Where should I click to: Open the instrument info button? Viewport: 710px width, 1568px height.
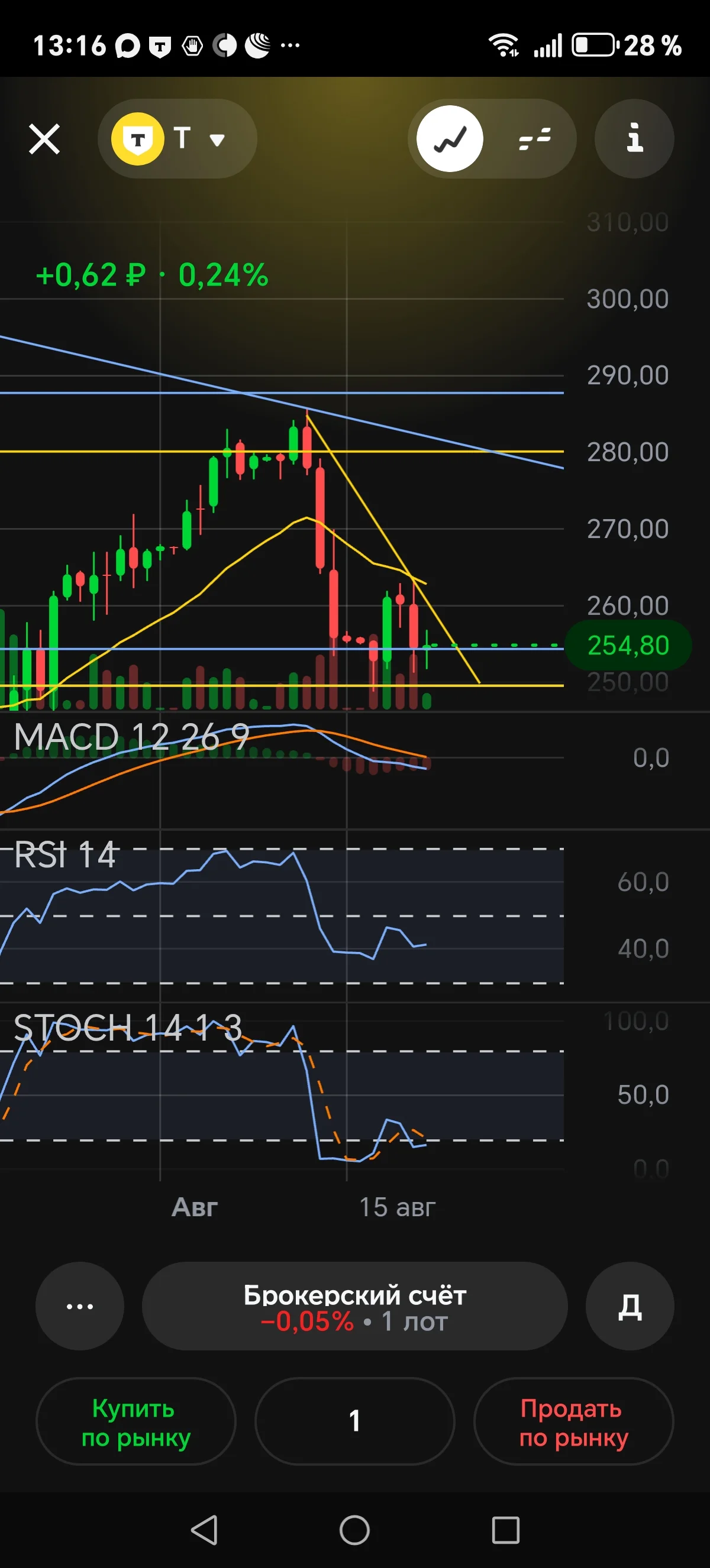634,139
